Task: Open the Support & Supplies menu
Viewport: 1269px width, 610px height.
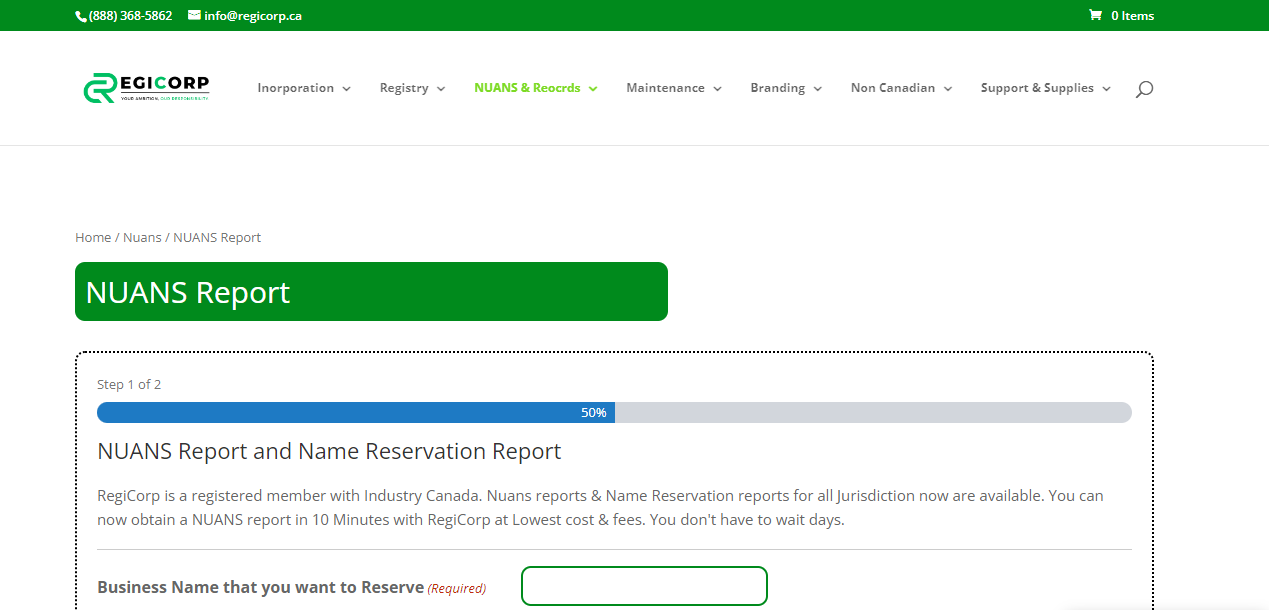Action: click(1046, 88)
